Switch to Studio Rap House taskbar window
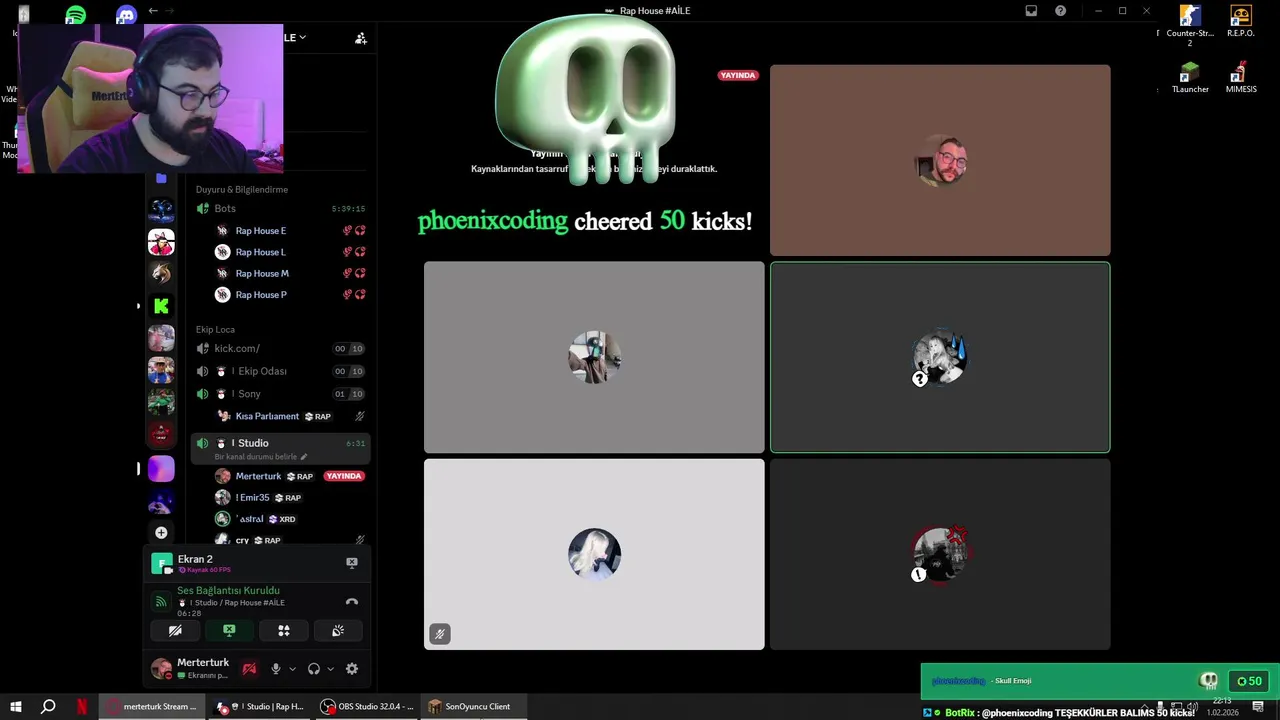 point(260,707)
